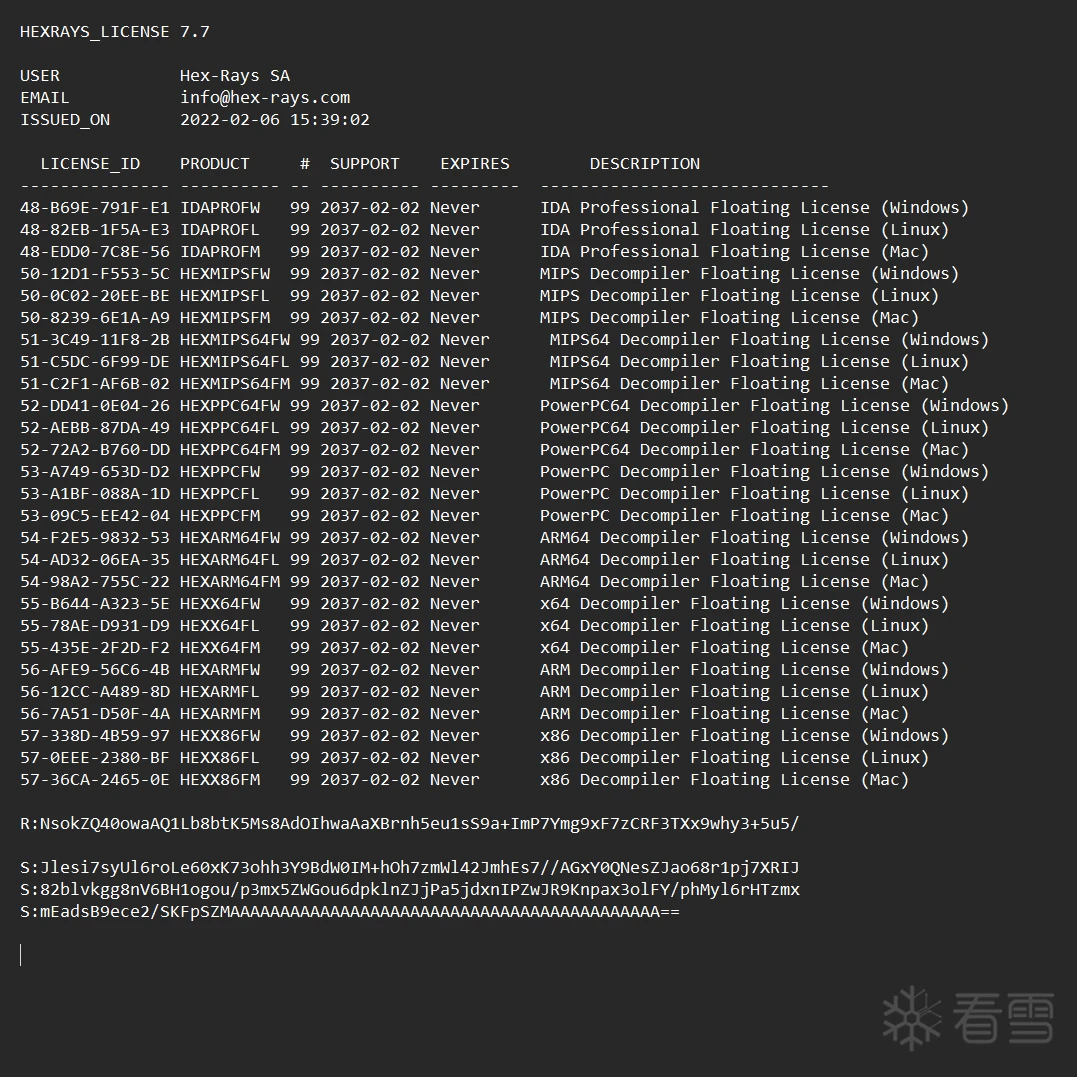The image size is (1077, 1077).
Task: Click product code HEXPPC64FW
Action: tap(229, 405)
